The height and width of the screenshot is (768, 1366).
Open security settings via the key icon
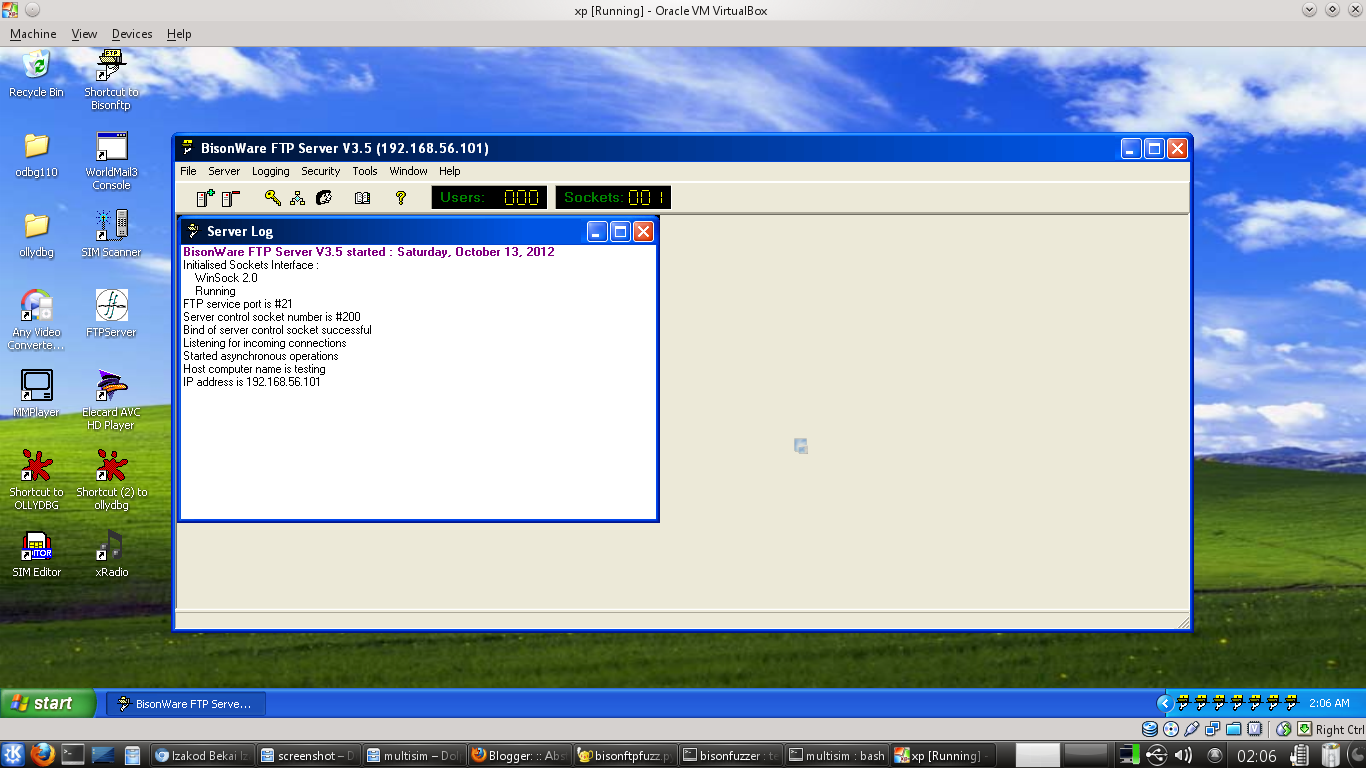[x=273, y=198]
